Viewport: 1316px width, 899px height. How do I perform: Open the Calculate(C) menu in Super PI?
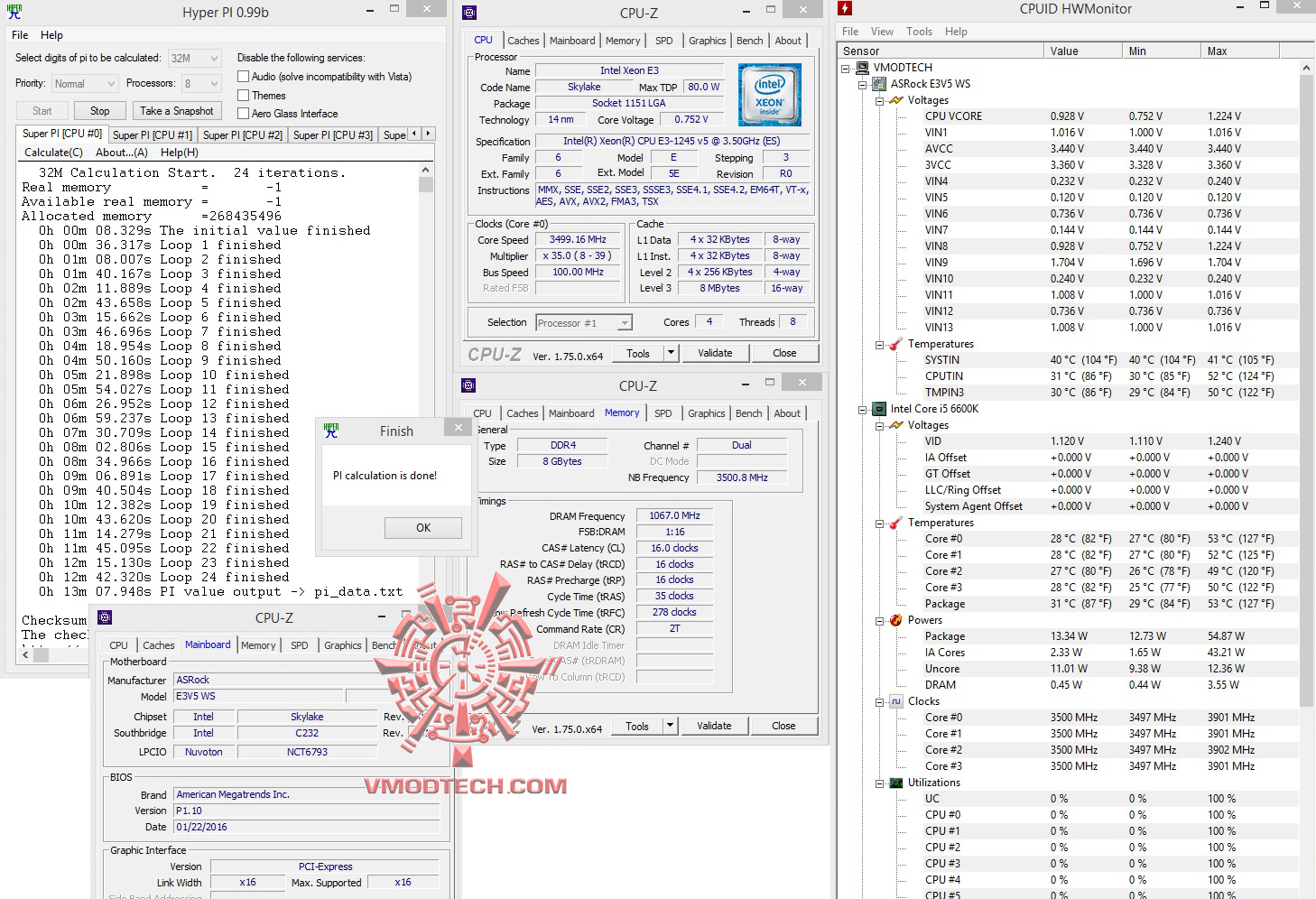(x=53, y=153)
